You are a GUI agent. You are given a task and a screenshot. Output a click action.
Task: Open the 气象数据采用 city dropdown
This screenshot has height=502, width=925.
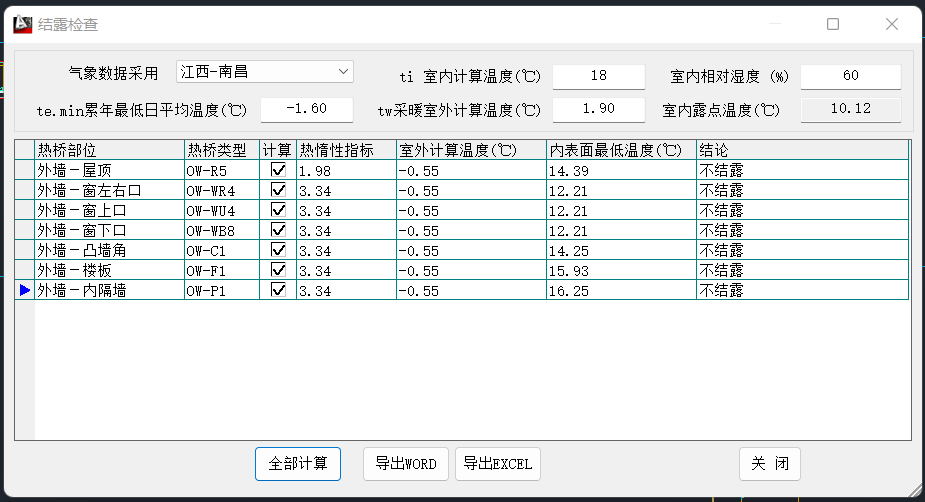tap(343, 72)
